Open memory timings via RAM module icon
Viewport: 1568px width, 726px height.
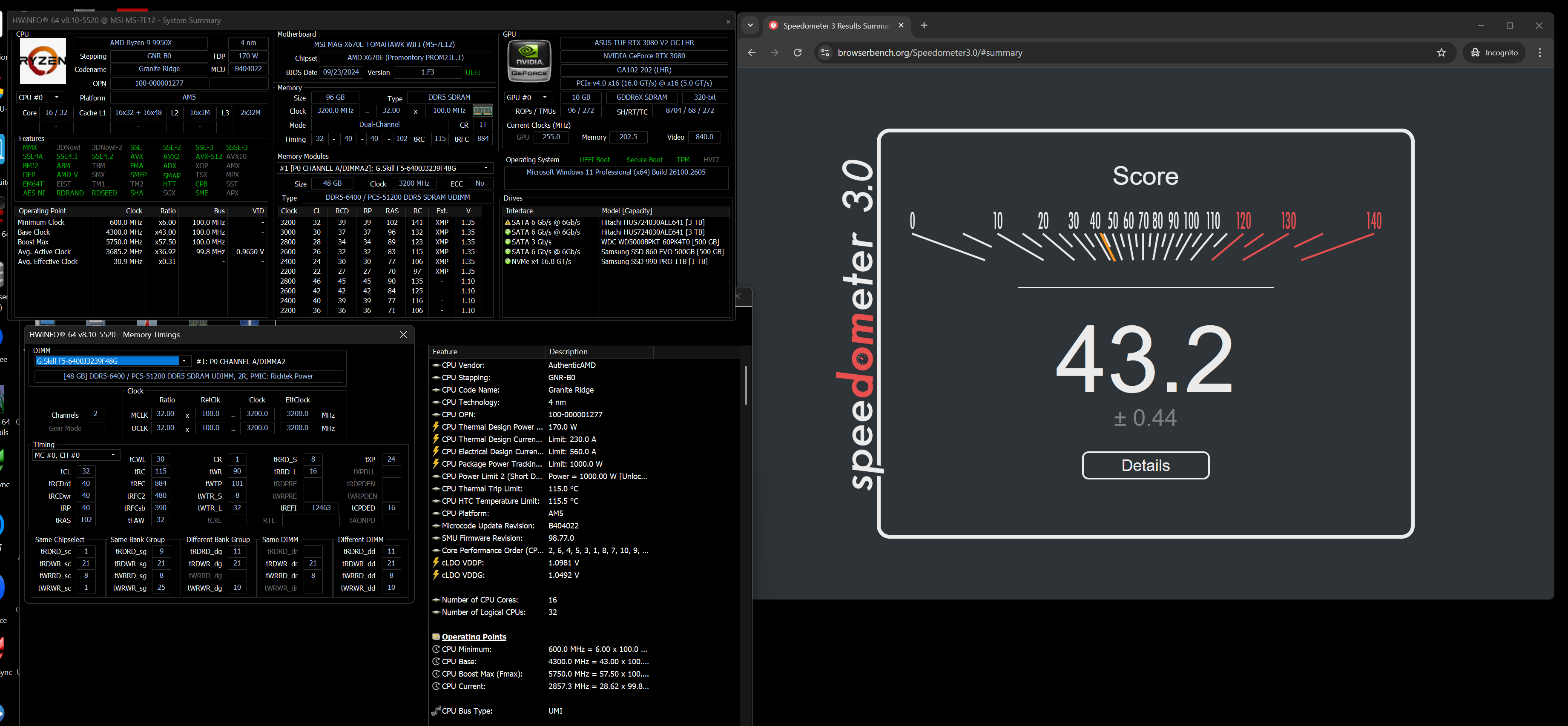point(482,111)
